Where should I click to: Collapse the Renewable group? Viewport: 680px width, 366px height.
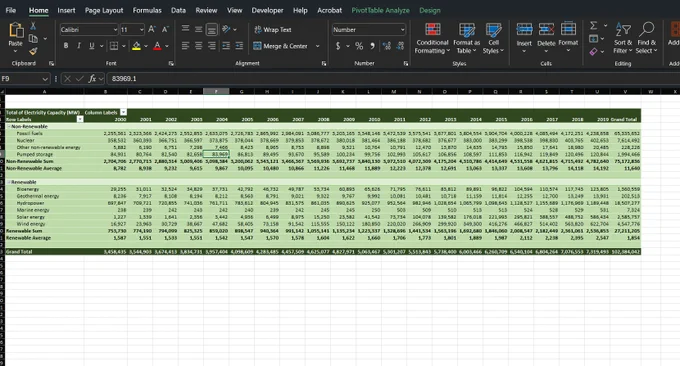pyautogui.click(x=9, y=182)
